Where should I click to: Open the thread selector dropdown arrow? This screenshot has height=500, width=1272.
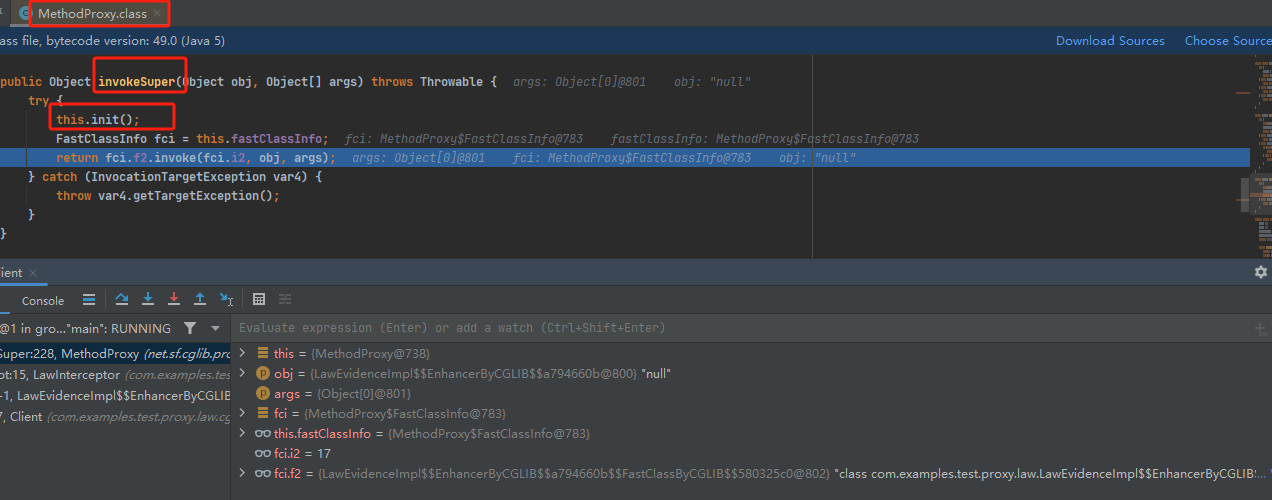215,328
